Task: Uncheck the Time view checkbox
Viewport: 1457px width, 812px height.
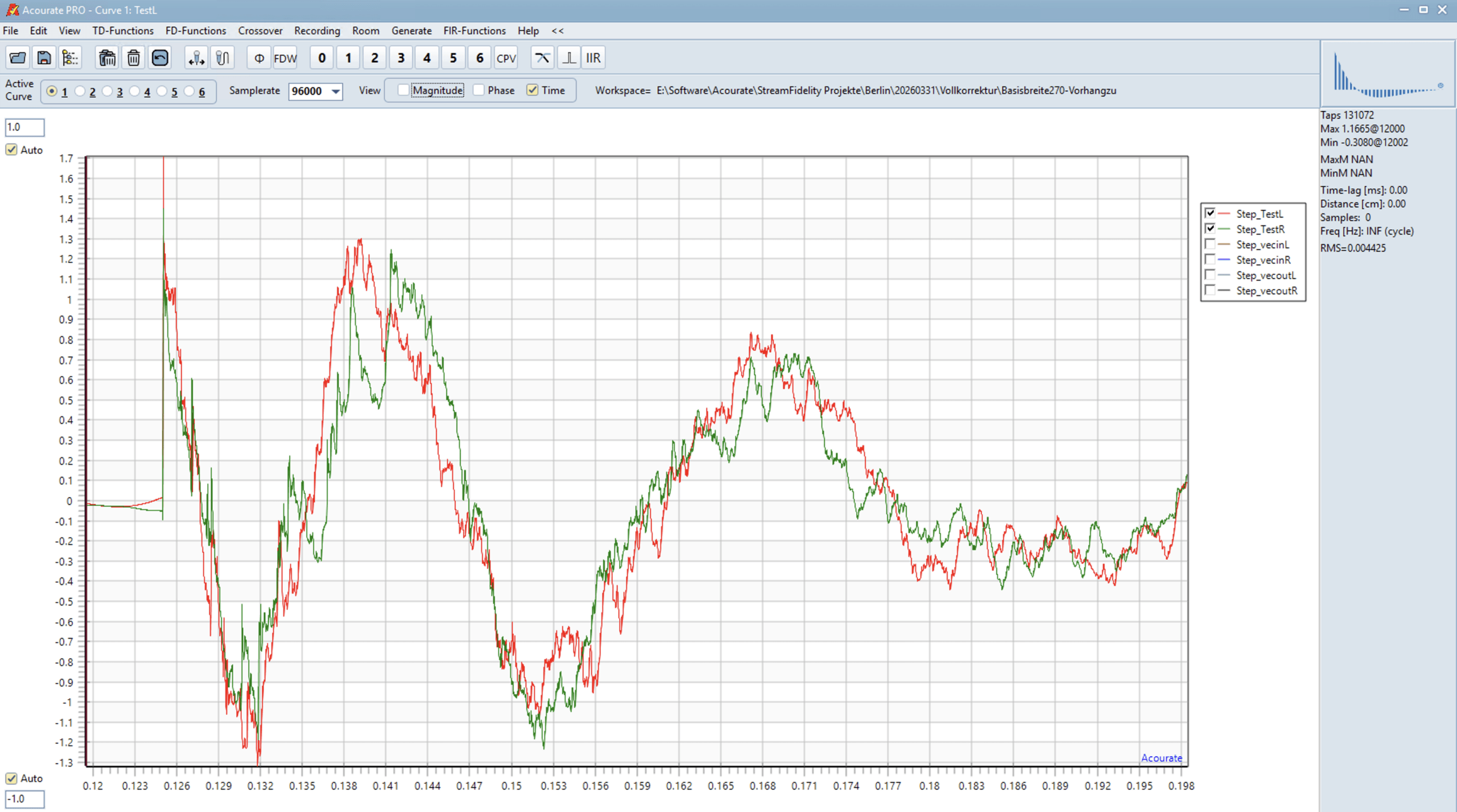Action: click(x=532, y=90)
